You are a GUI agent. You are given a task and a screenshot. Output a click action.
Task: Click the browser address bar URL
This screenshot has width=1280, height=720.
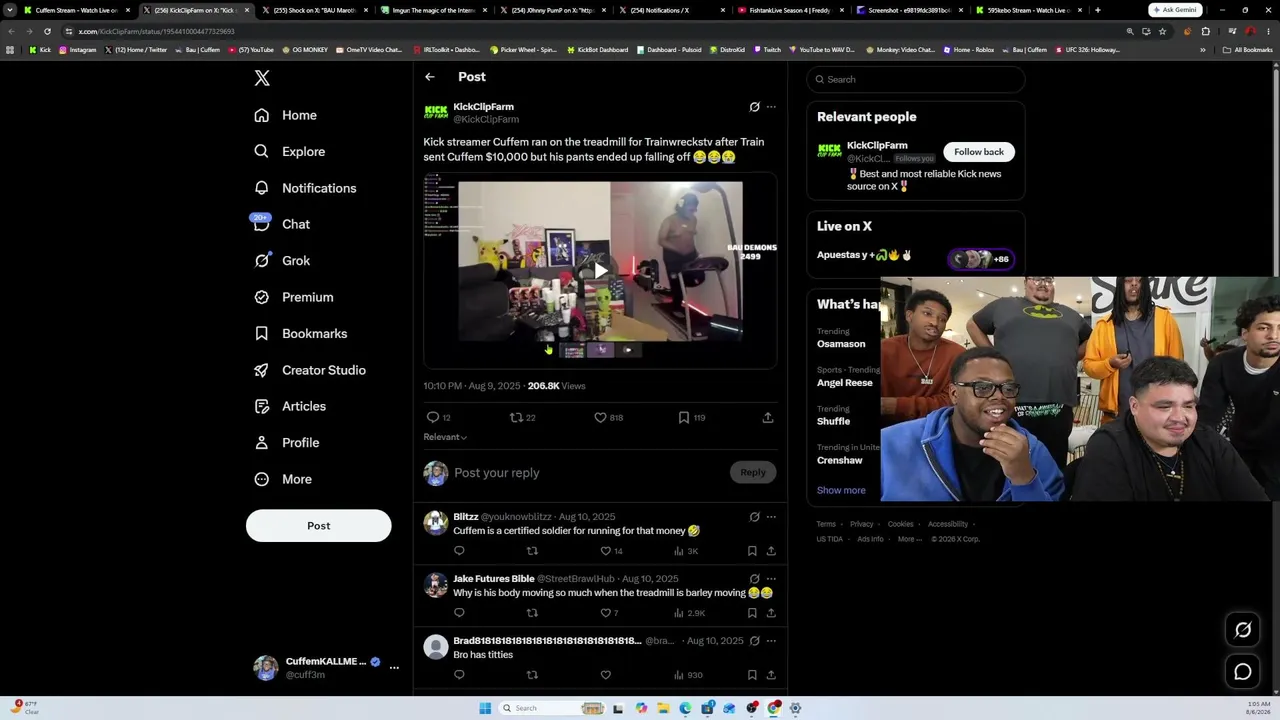(x=156, y=31)
